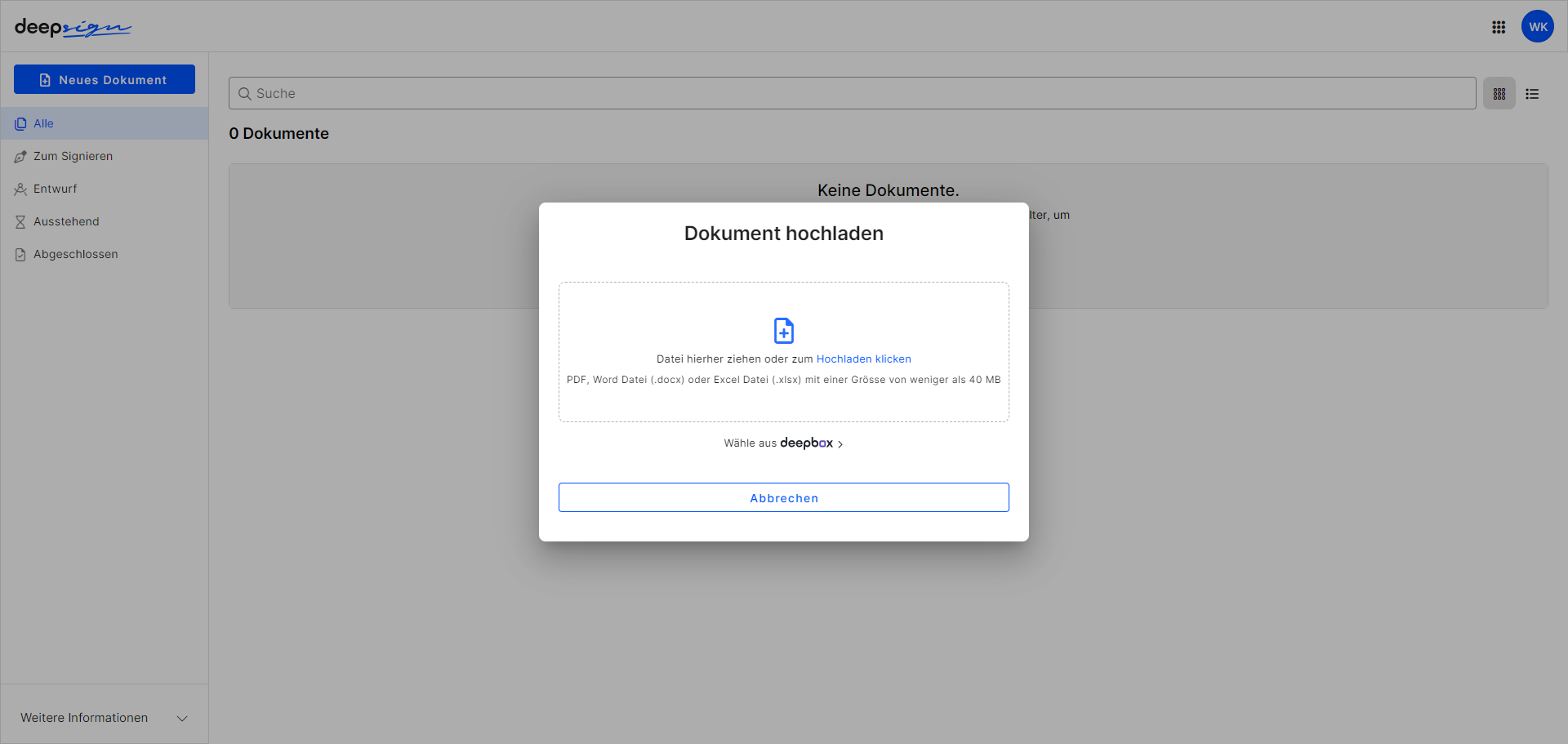This screenshot has height=744, width=1568.
Task: Collapse the Weitere Informationen chevron
Action: [181, 718]
